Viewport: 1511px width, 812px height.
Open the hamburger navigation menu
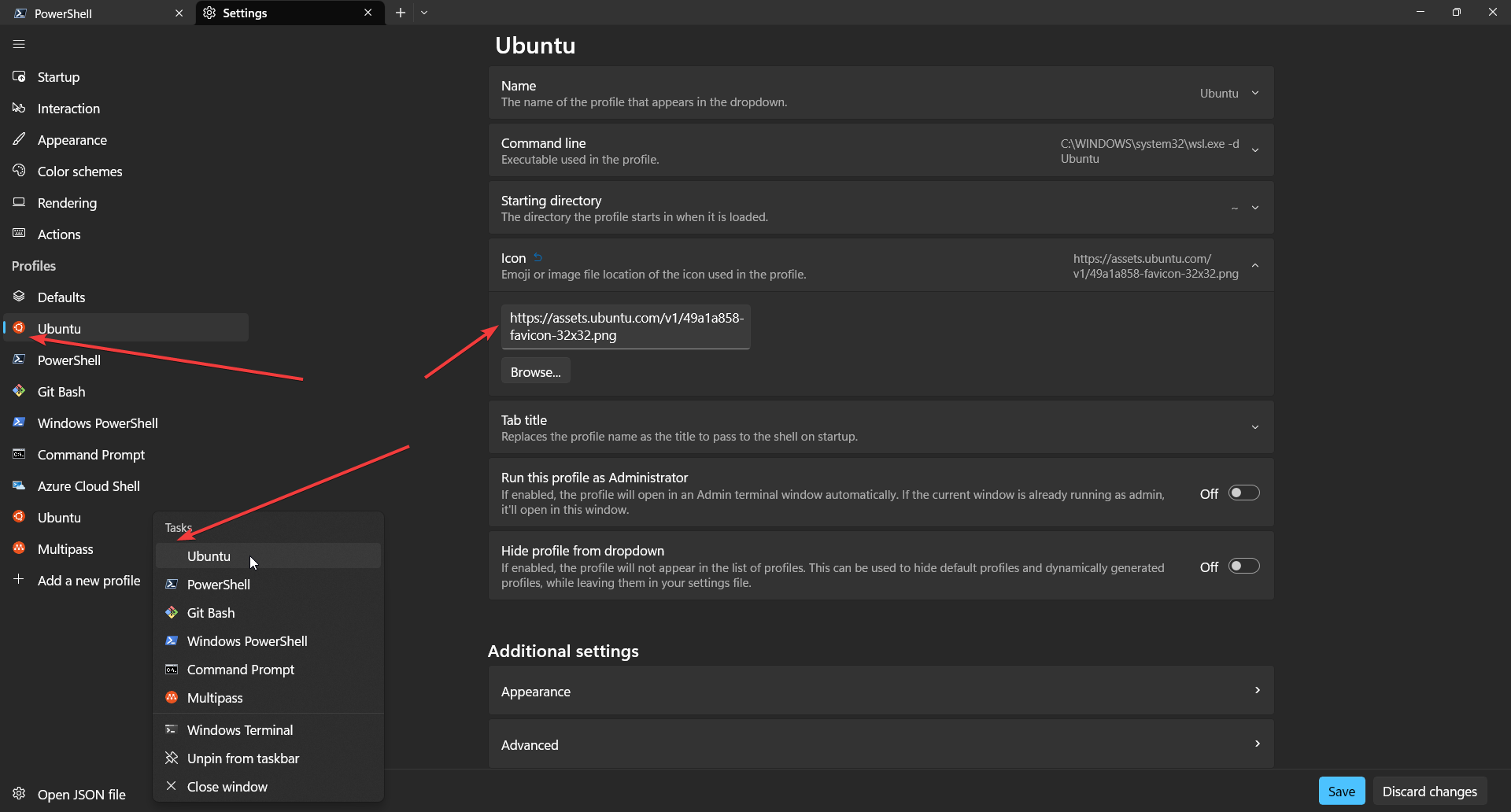(18, 44)
